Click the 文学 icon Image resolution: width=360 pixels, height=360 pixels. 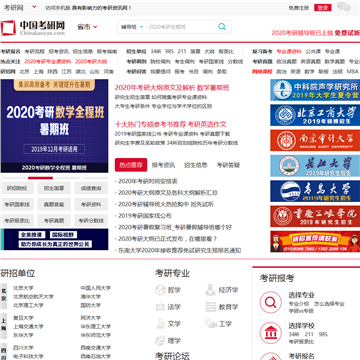[x=160, y=324]
